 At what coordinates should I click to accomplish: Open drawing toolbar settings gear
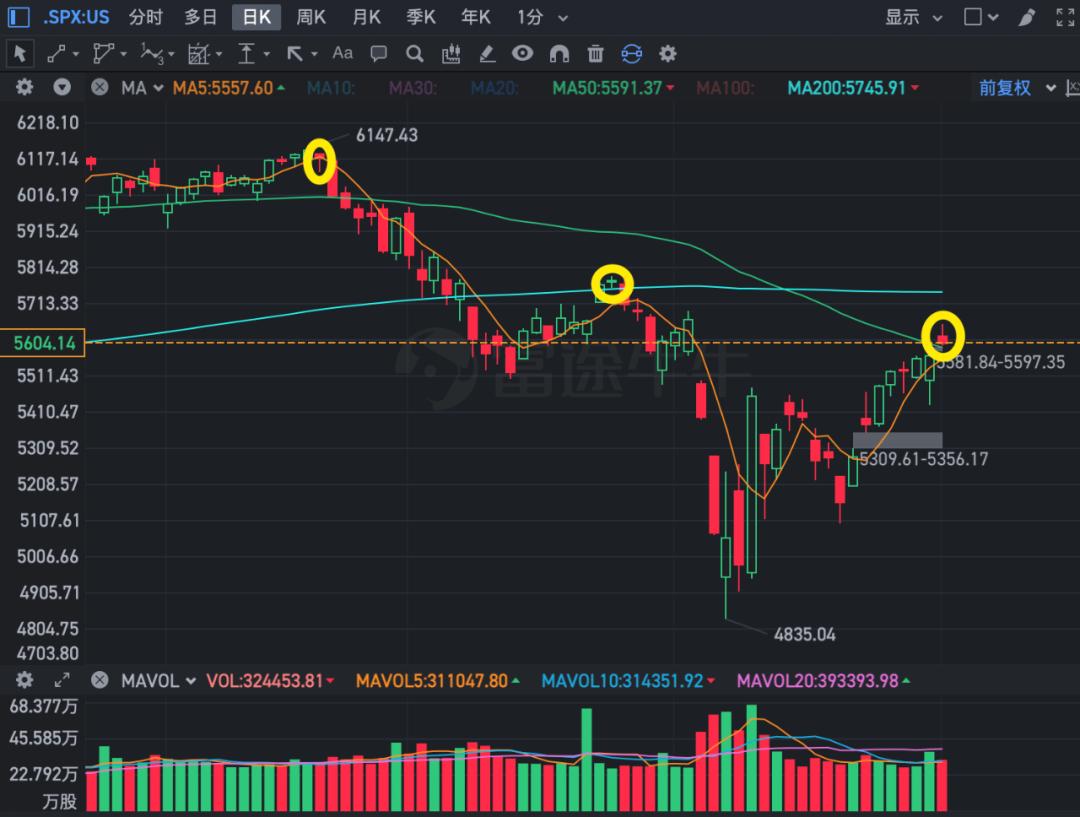[668, 53]
